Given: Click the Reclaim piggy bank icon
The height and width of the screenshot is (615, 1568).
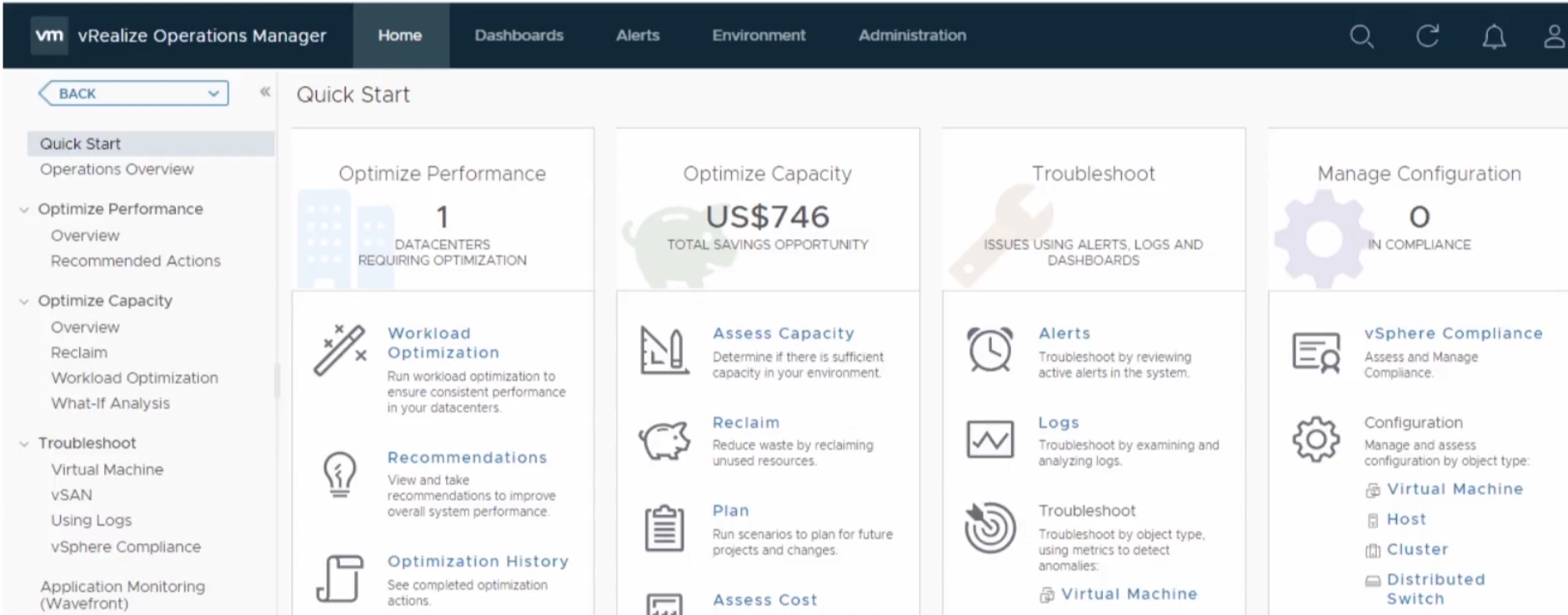Looking at the screenshot, I should pyautogui.click(x=664, y=439).
